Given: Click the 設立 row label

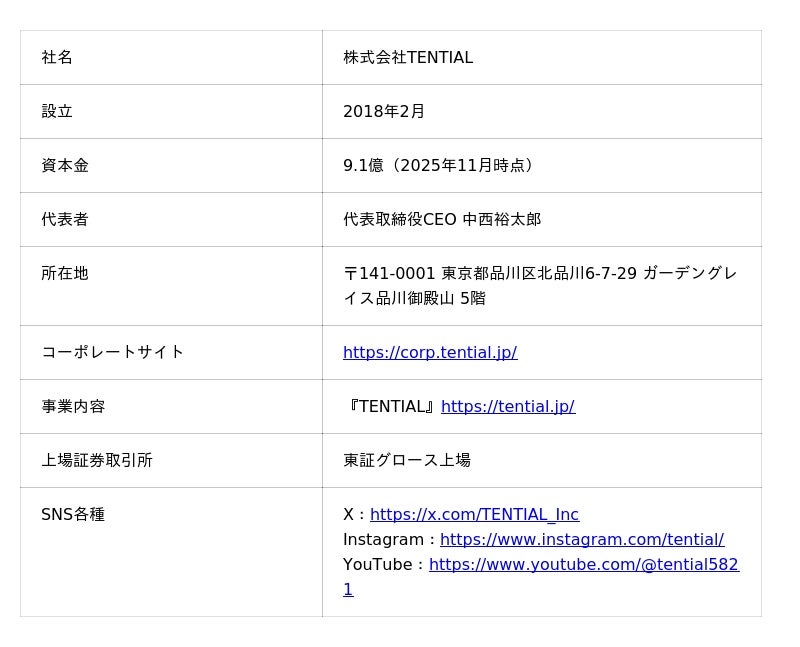Looking at the screenshot, I should pyautogui.click(x=57, y=112).
